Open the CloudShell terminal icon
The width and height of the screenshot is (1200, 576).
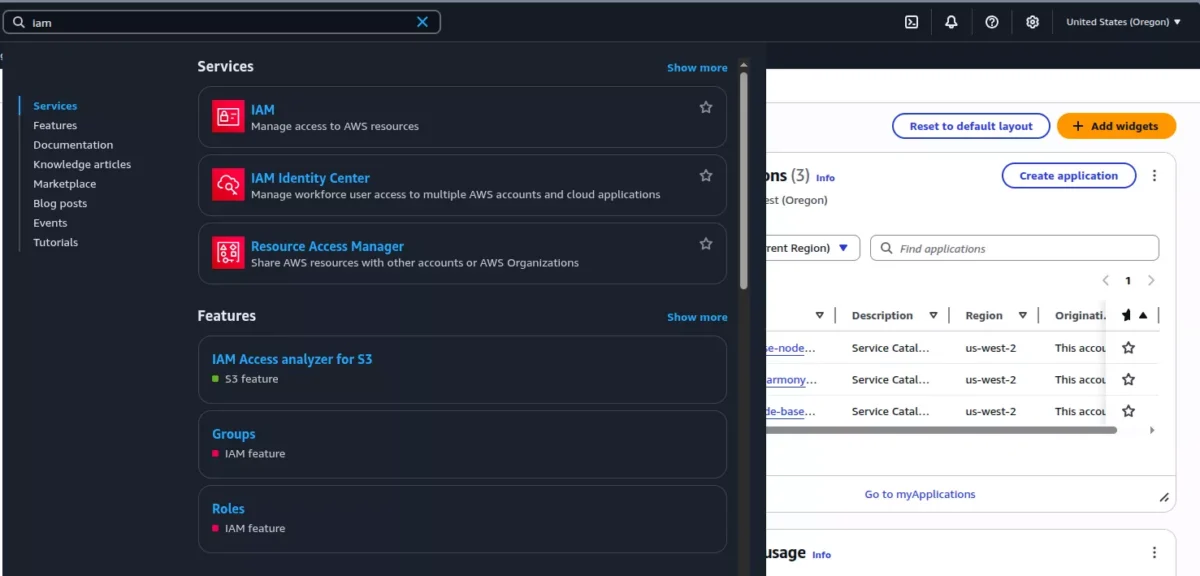point(911,22)
